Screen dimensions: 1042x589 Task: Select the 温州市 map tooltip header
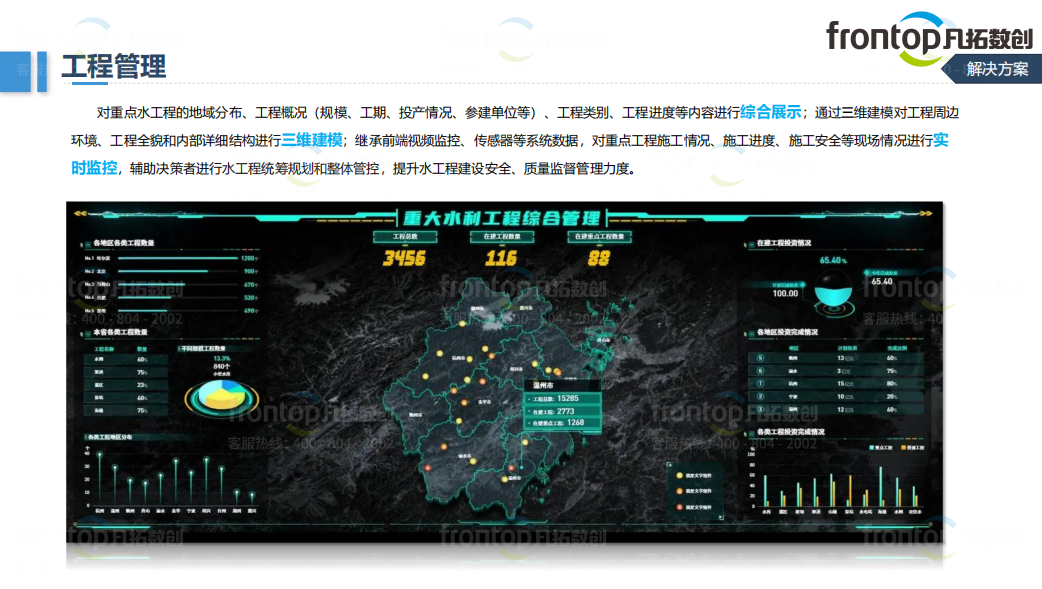coord(547,384)
